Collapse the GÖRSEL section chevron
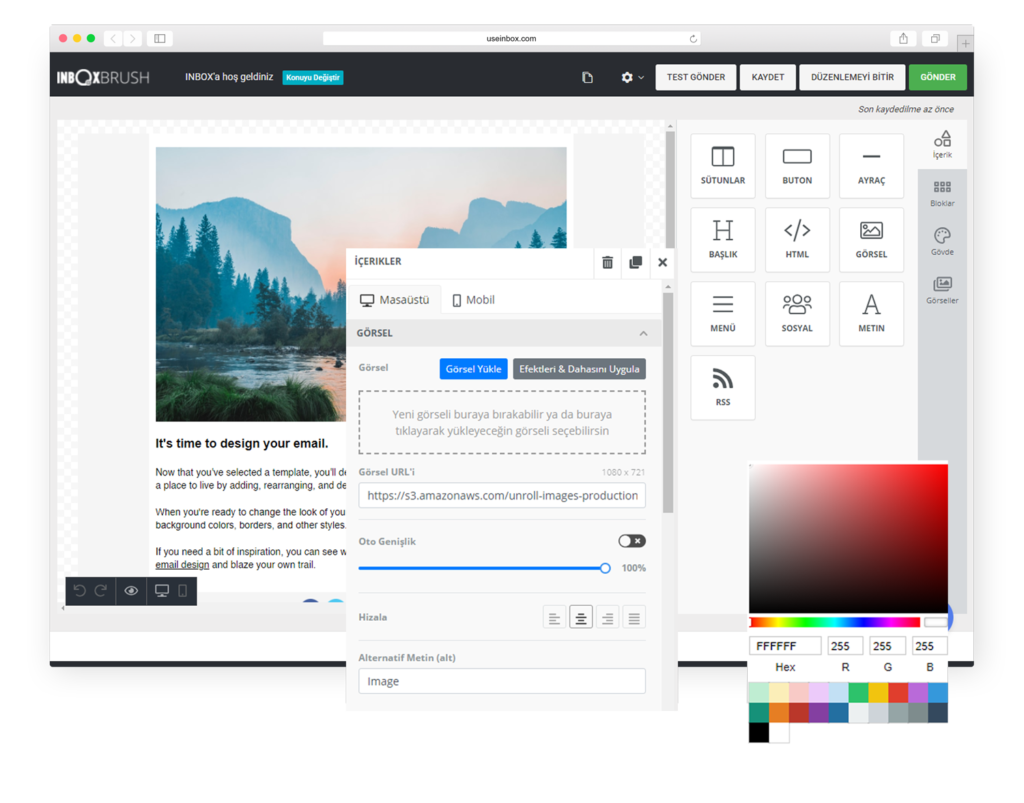The image size is (1024, 803). [643, 333]
